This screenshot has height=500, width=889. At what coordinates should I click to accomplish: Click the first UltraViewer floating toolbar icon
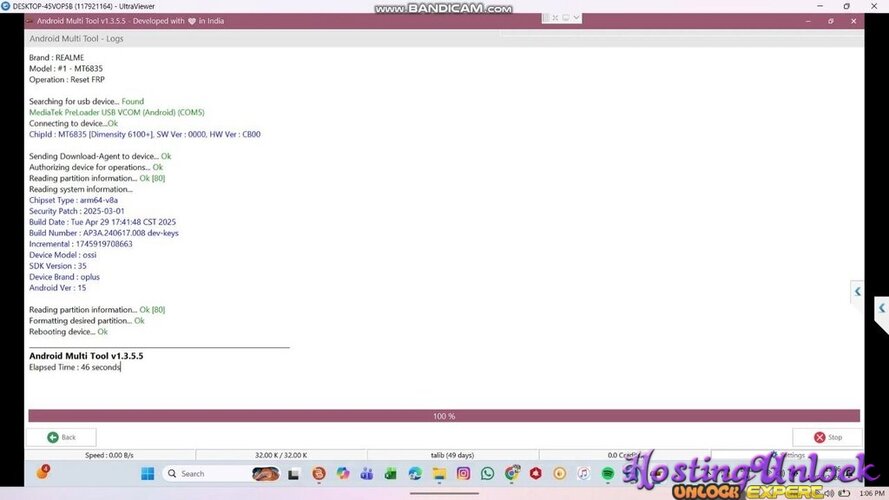tap(546, 18)
